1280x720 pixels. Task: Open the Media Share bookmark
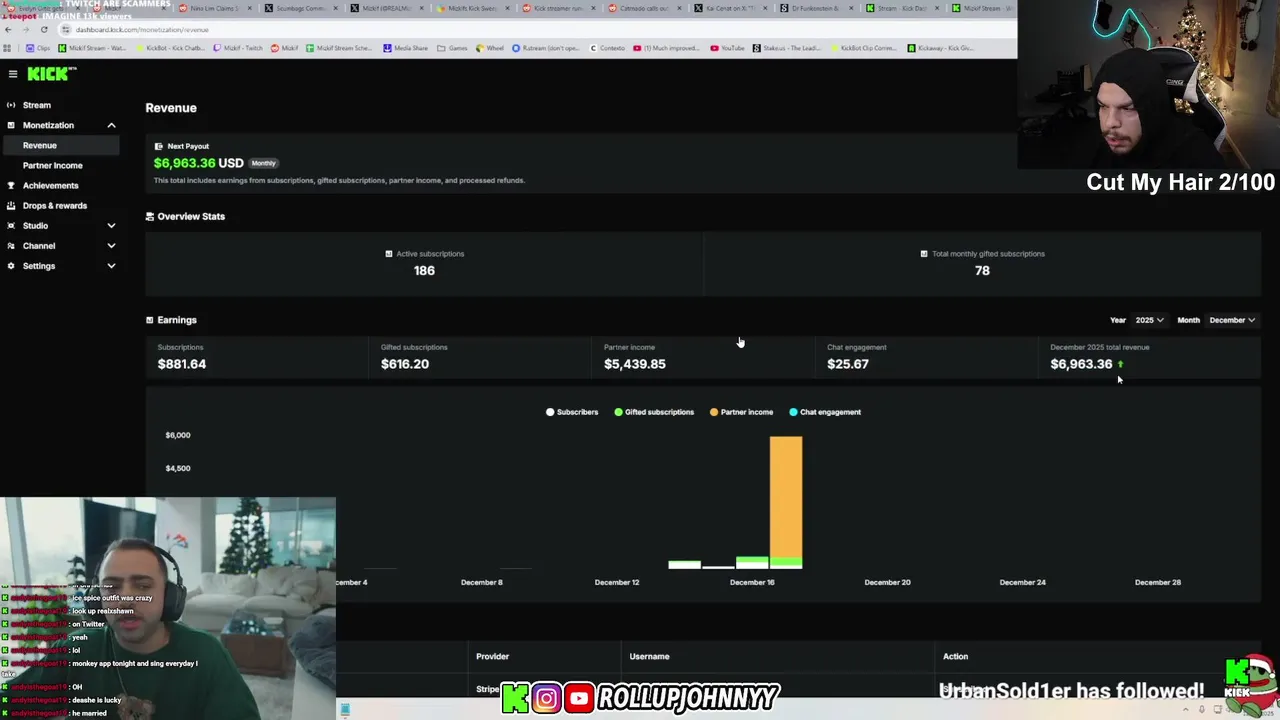pos(405,48)
